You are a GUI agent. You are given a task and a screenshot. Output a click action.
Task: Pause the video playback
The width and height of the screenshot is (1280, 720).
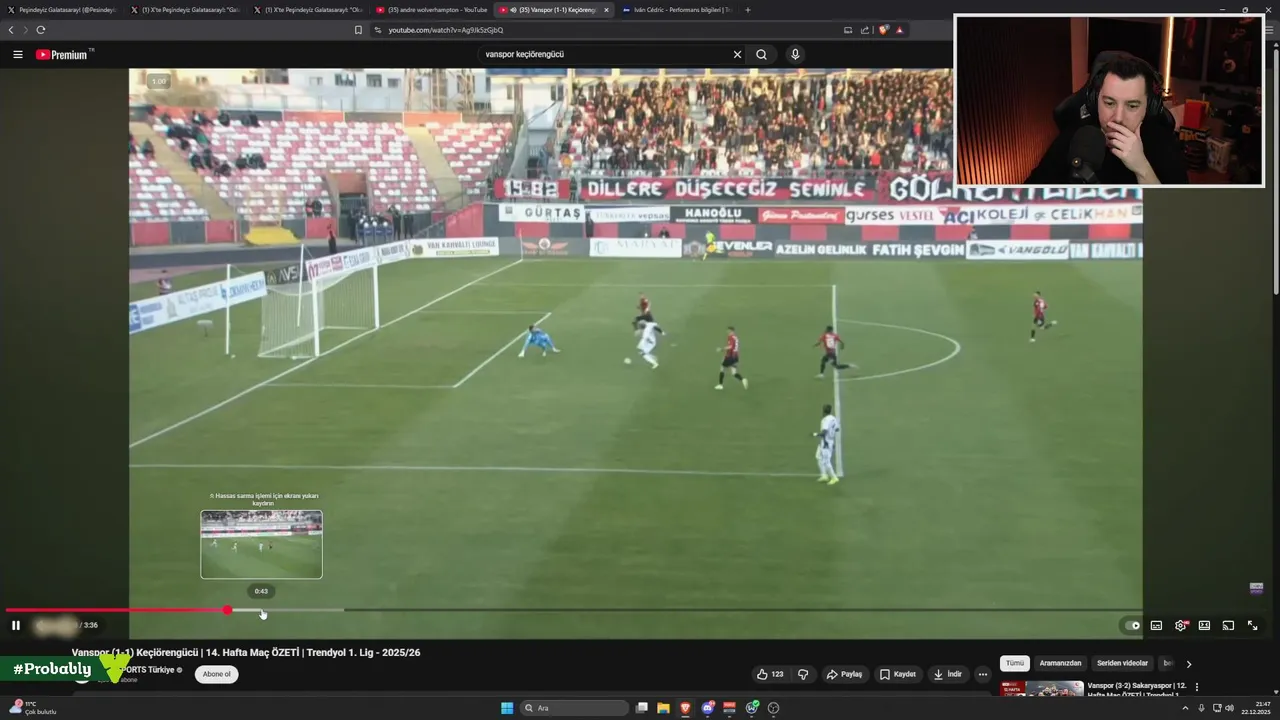click(x=16, y=625)
